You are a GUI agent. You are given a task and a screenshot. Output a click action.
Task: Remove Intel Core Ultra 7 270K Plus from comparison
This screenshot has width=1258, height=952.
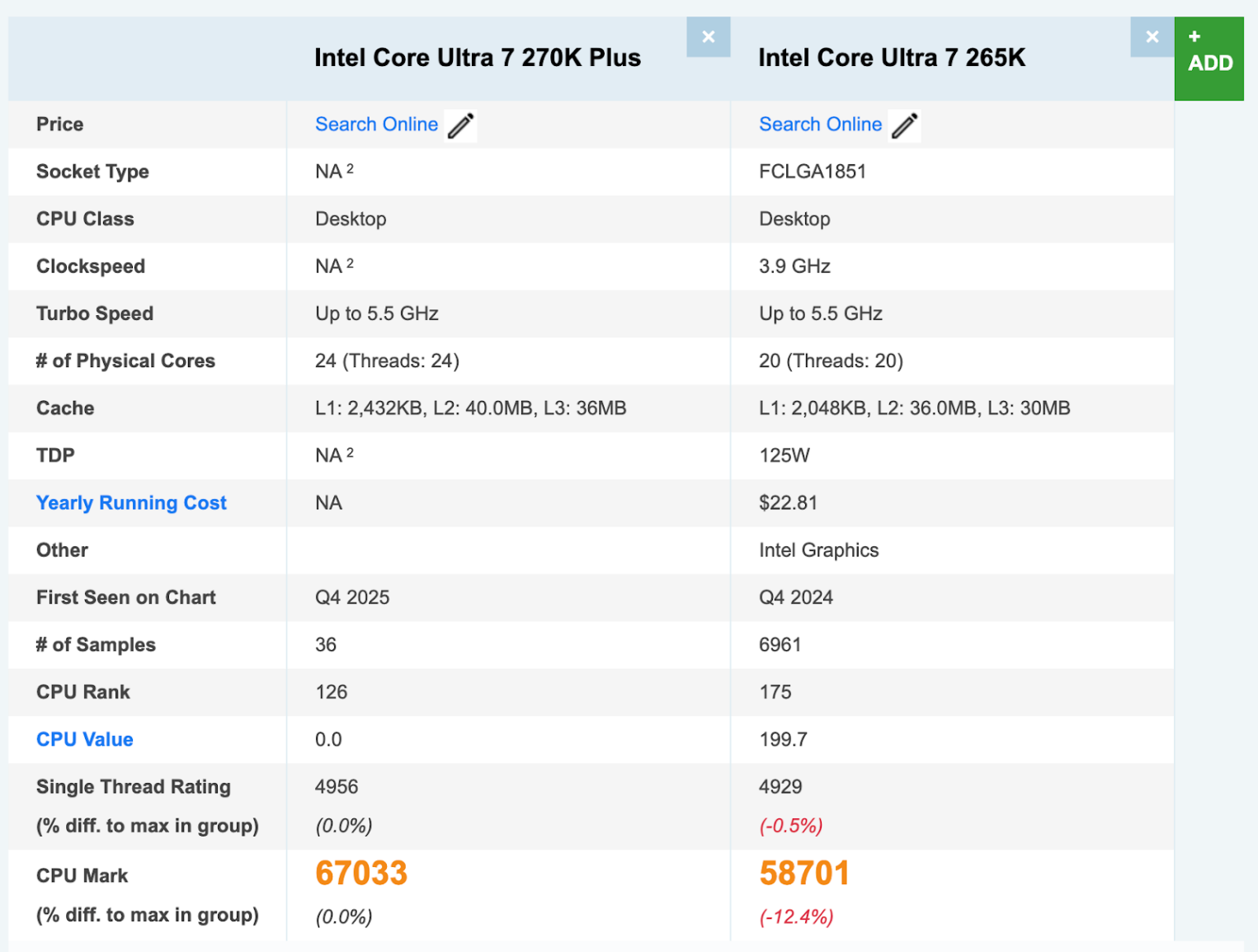coord(708,36)
